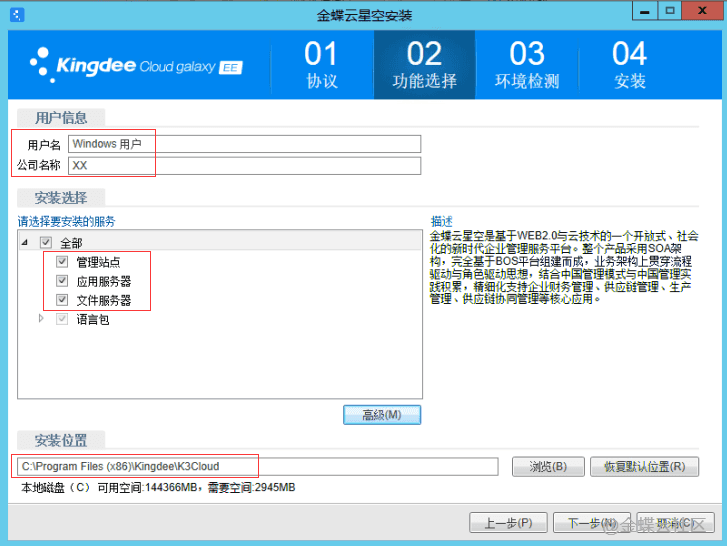Click the 金蝶云星空安装 window title
Screen dimensions: 727x546
point(364,16)
